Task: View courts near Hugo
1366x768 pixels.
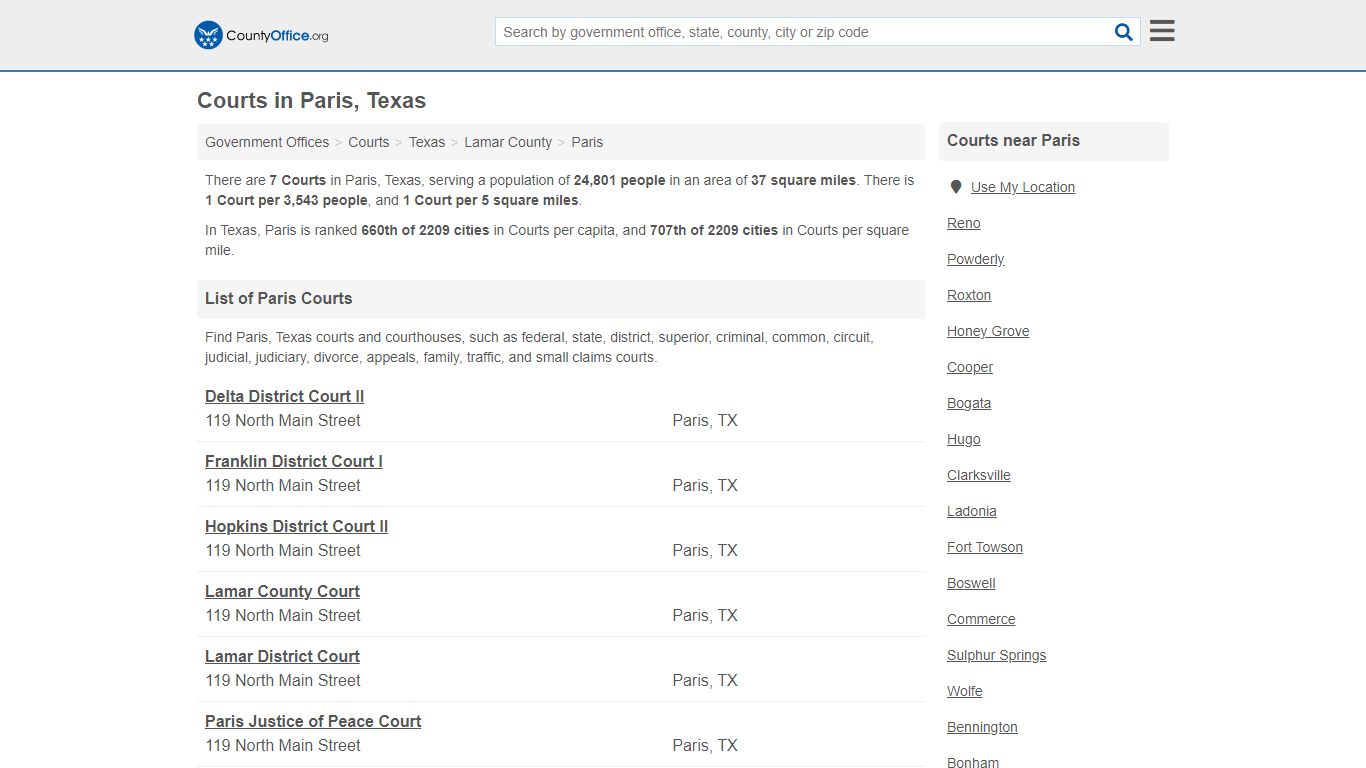Action: pyautogui.click(x=964, y=439)
